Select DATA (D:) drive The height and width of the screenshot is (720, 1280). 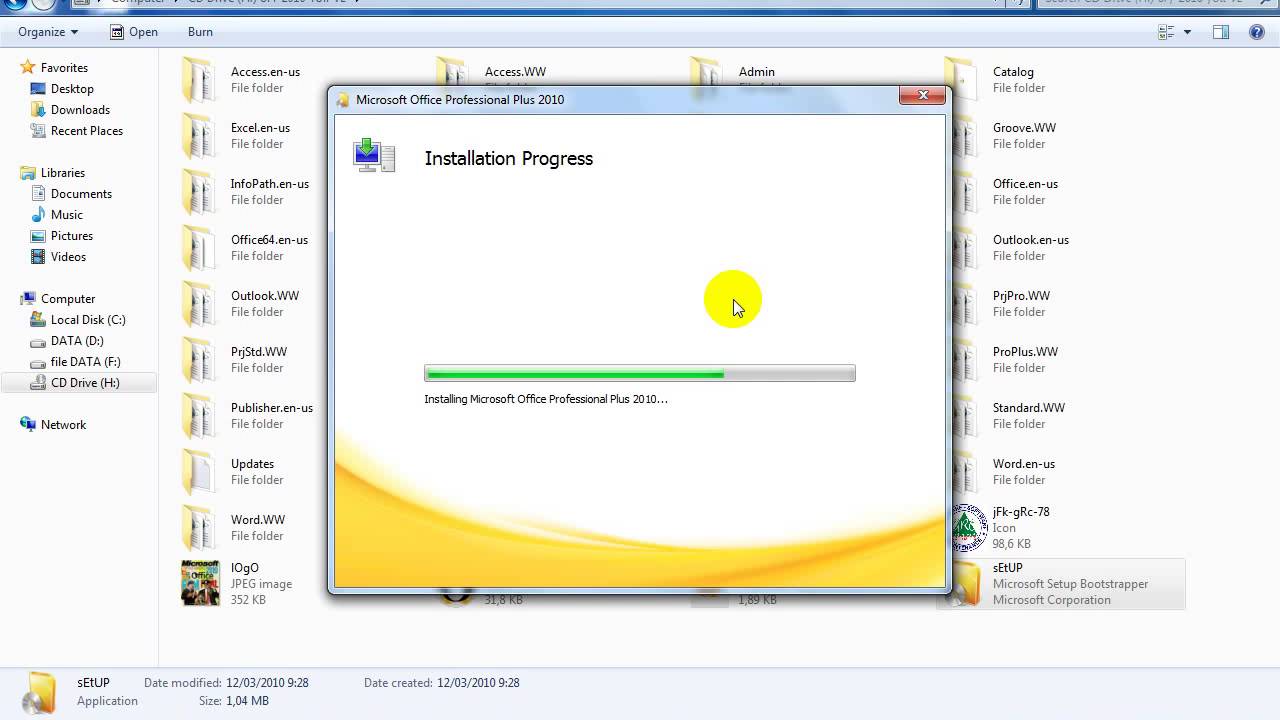click(x=77, y=341)
